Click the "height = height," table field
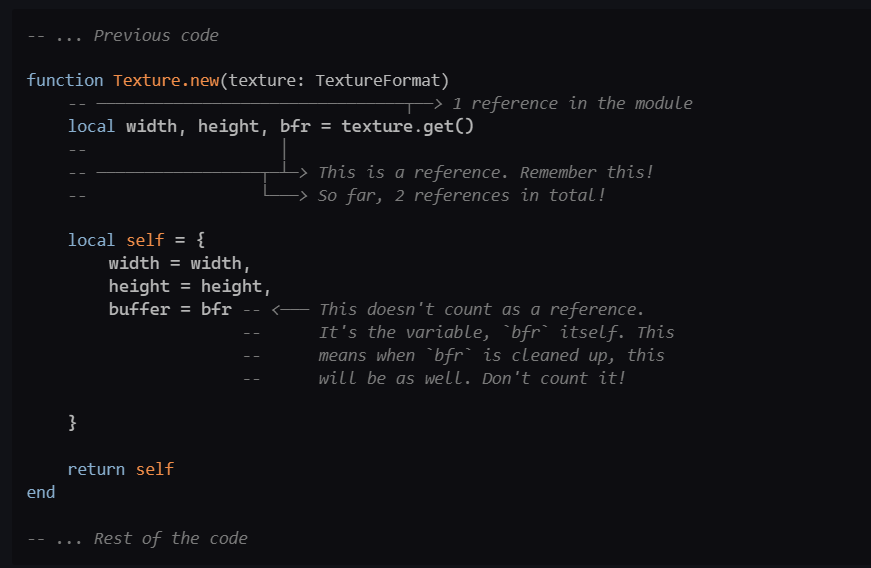This screenshot has height=568, width=871. pos(190,286)
